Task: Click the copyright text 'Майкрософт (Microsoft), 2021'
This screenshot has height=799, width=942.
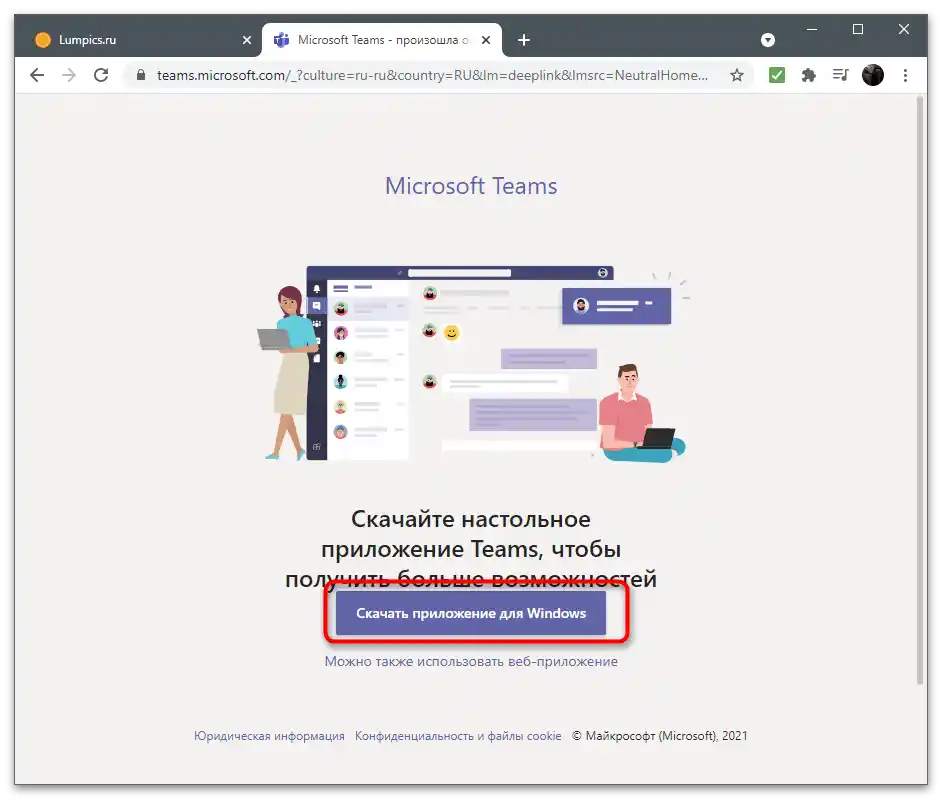Action: (660, 736)
